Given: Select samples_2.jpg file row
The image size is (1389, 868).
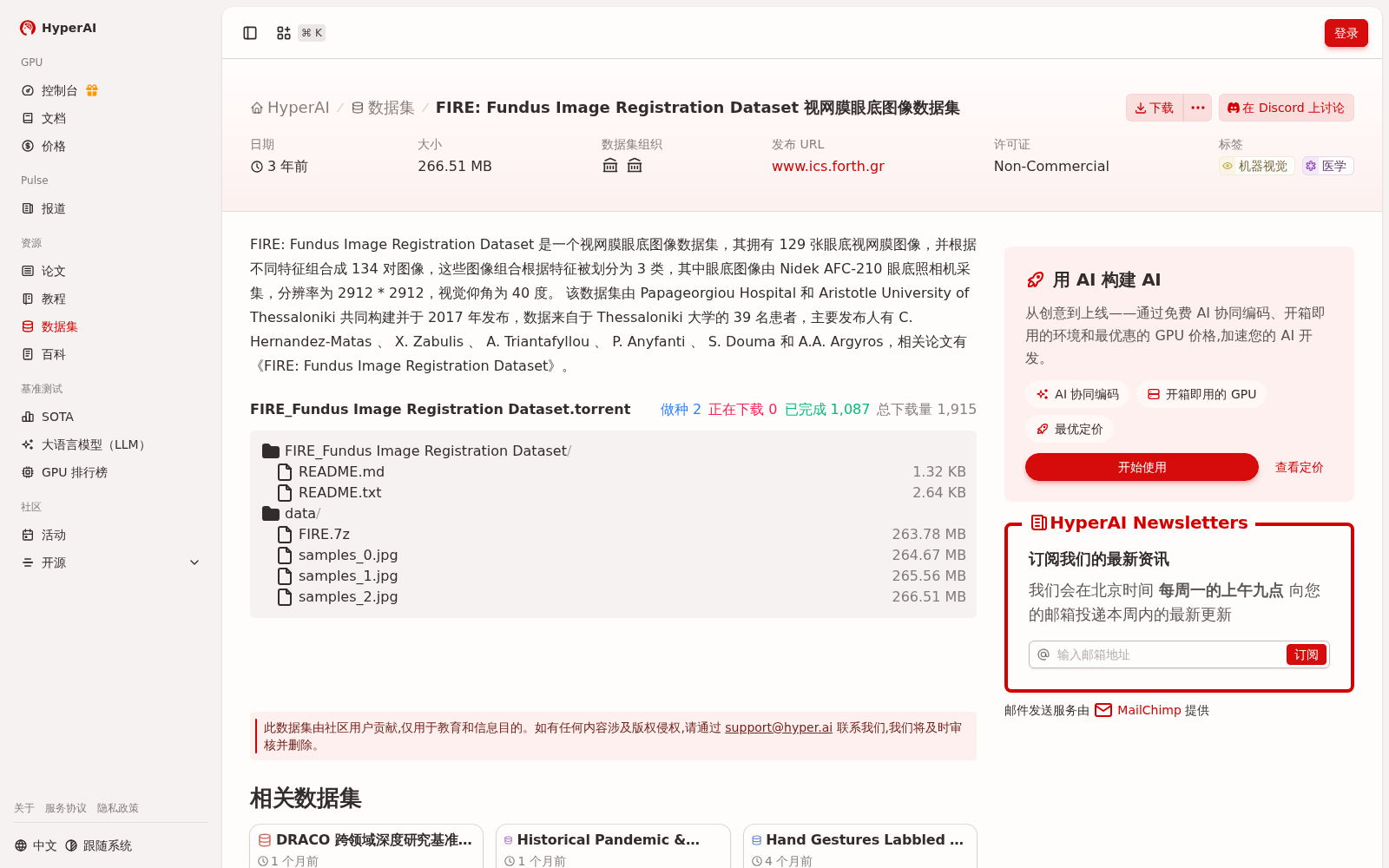Looking at the screenshot, I should coord(613,596).
